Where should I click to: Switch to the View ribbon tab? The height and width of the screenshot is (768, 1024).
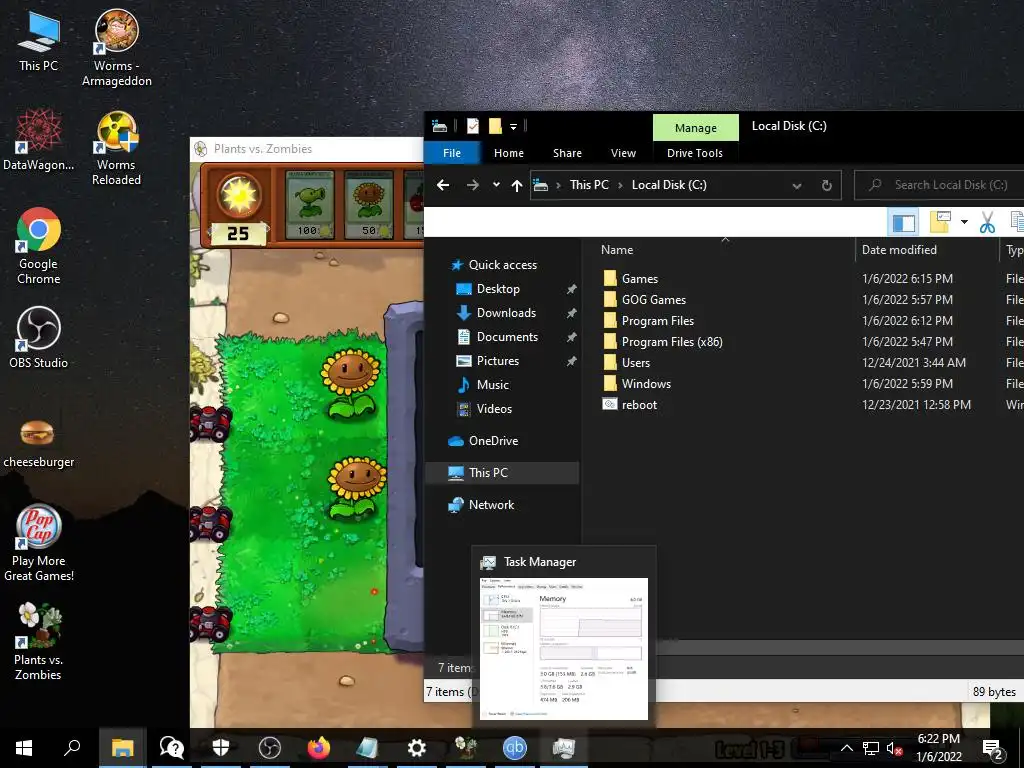pos(623,153)
